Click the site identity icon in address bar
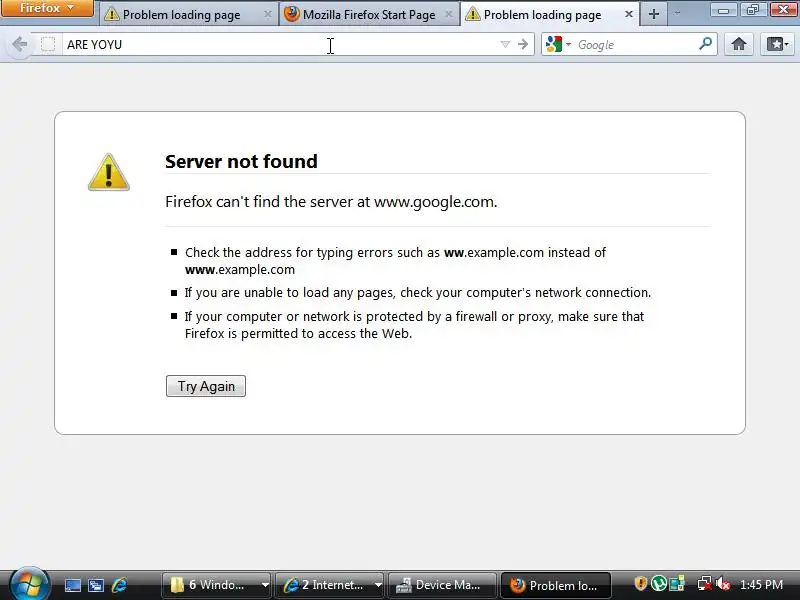Screen dimensions: 800x600 [x=48, y=44]
